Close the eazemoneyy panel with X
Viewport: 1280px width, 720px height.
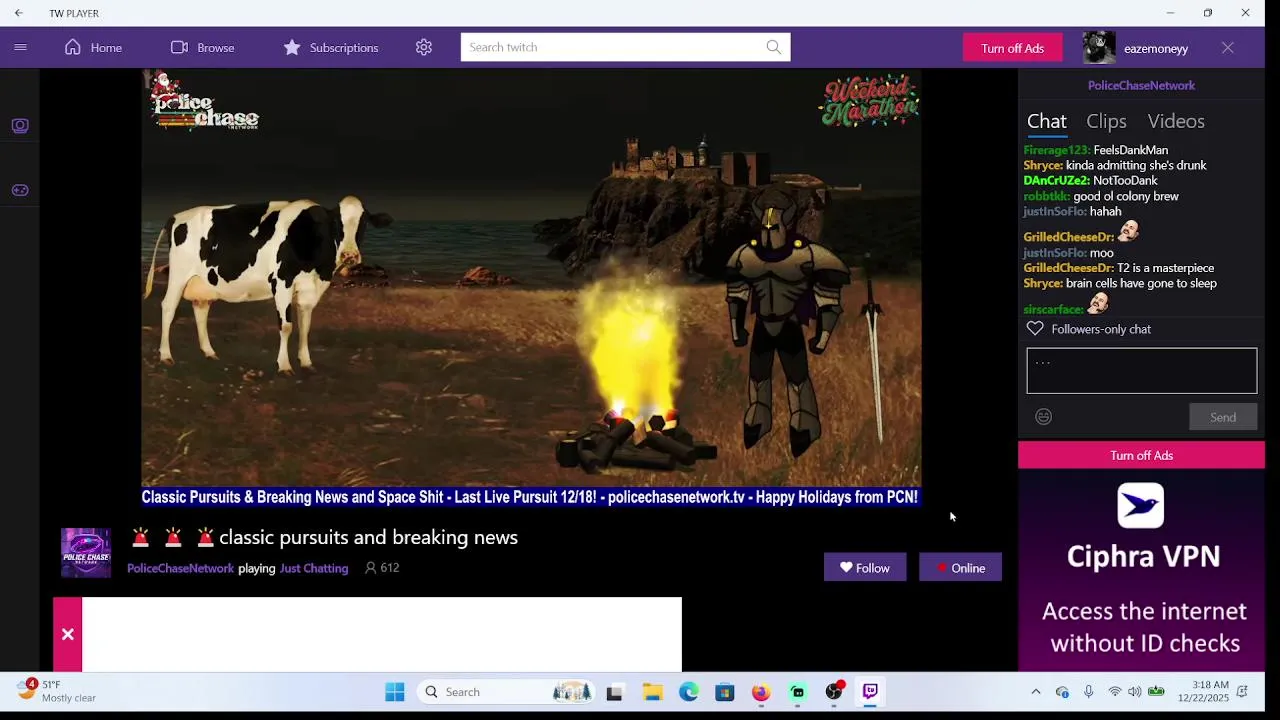tap(1228, 48)
